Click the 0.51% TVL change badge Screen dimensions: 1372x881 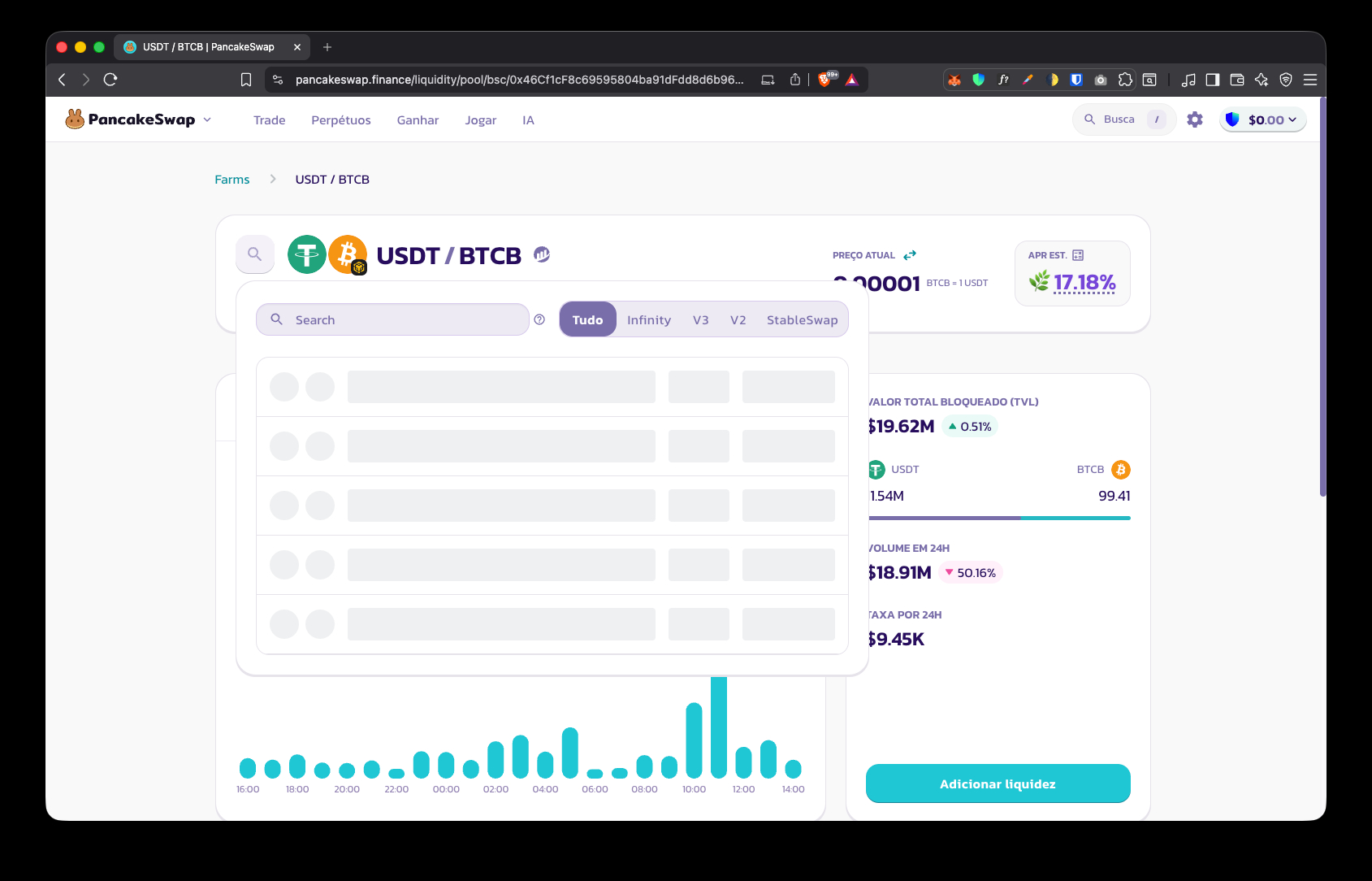point(970,427)
